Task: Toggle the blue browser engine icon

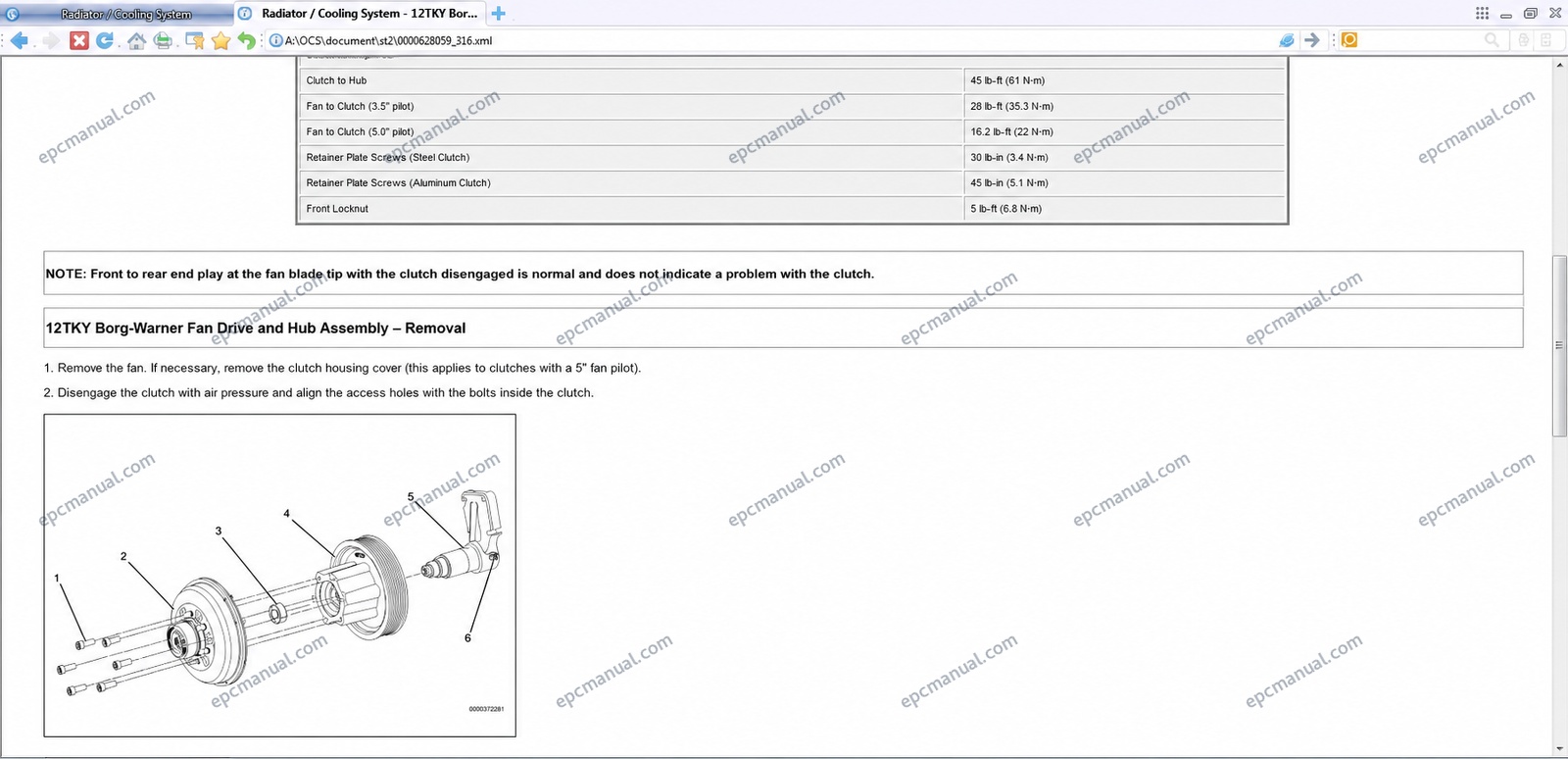Action: point(1287,40)
